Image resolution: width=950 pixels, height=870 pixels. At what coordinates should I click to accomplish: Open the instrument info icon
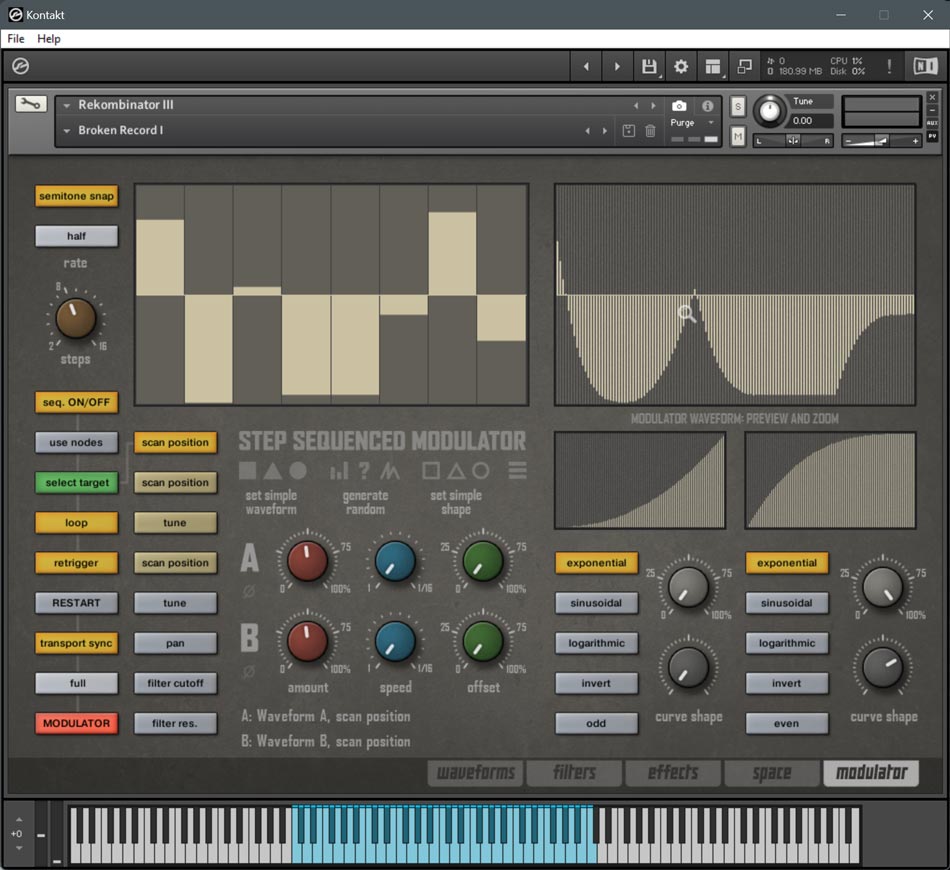[x=708, y=106]
